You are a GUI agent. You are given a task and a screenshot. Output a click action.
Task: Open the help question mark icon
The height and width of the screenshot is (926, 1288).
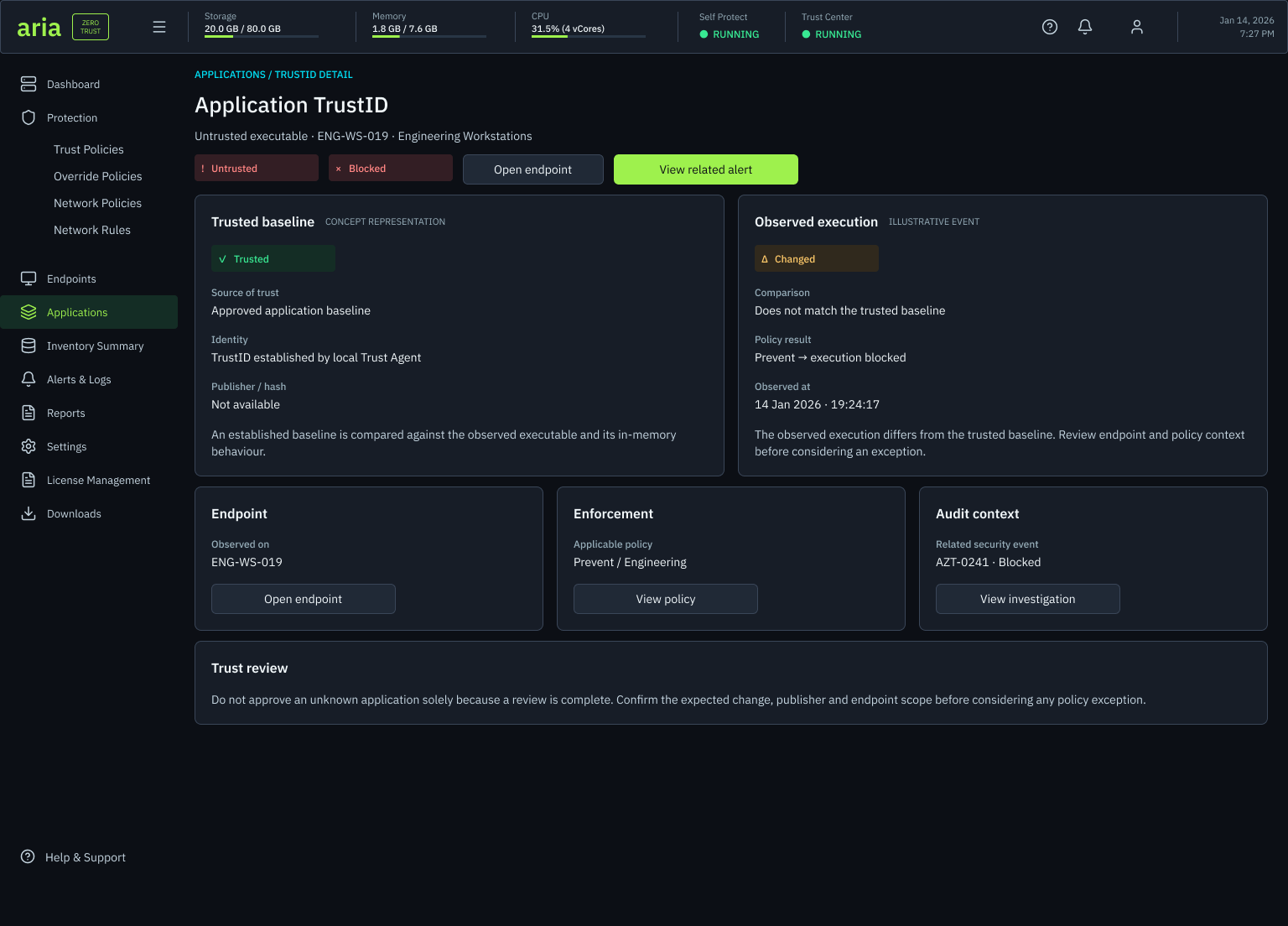click(x=1050, y=27)
